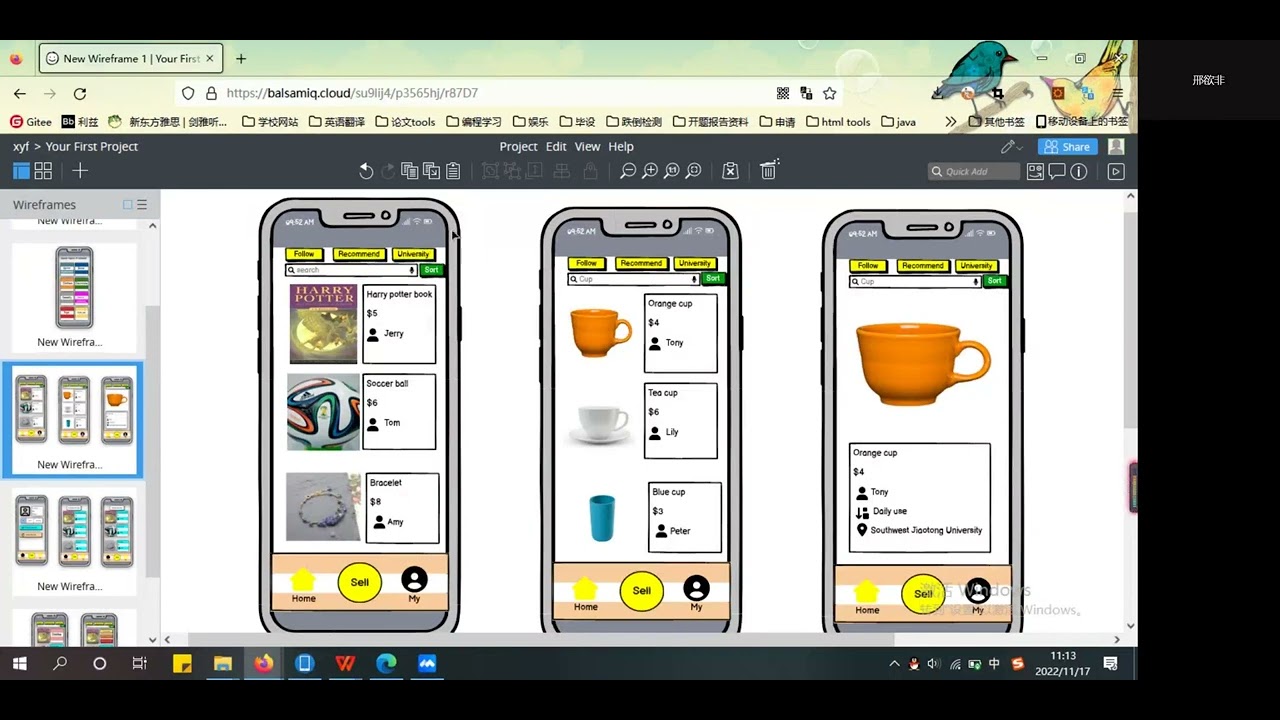Switch to single wireframe view icon

coord(21,171)
